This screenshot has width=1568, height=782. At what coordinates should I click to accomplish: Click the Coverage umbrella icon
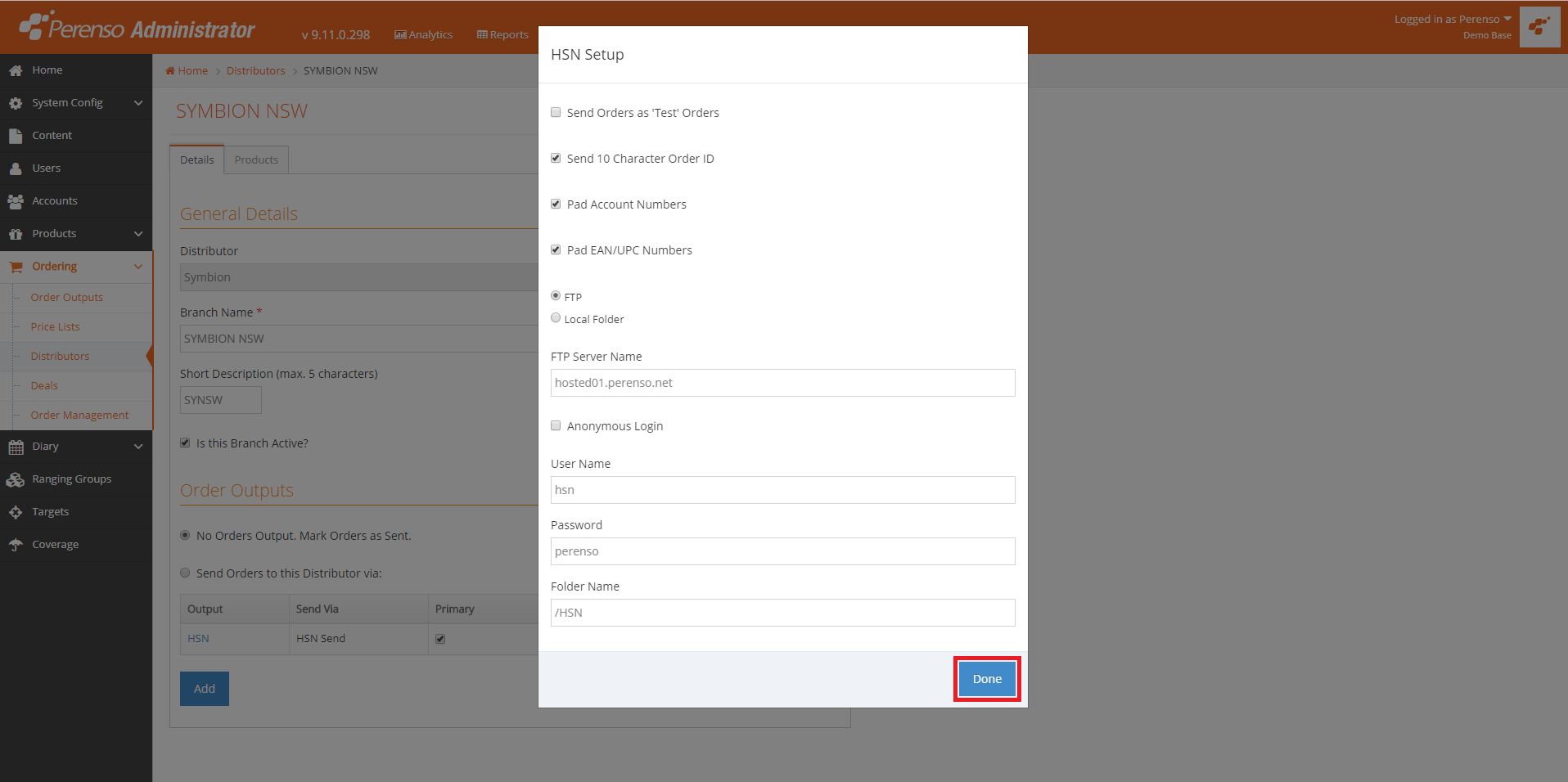16,545
